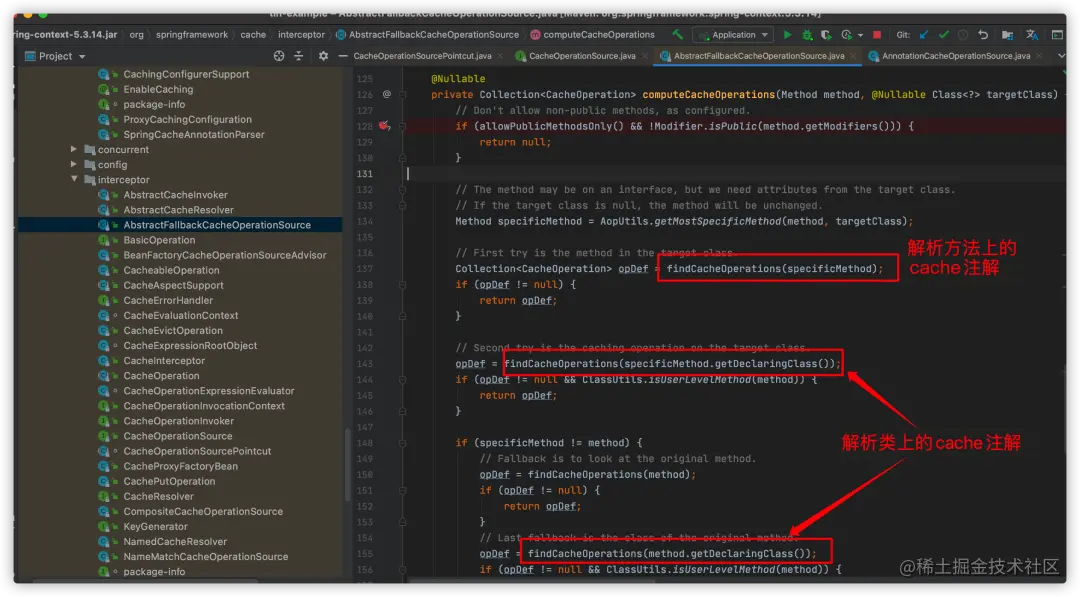Open Project panel settings gear
The image size is (1080, 597).
pos(323,56)
